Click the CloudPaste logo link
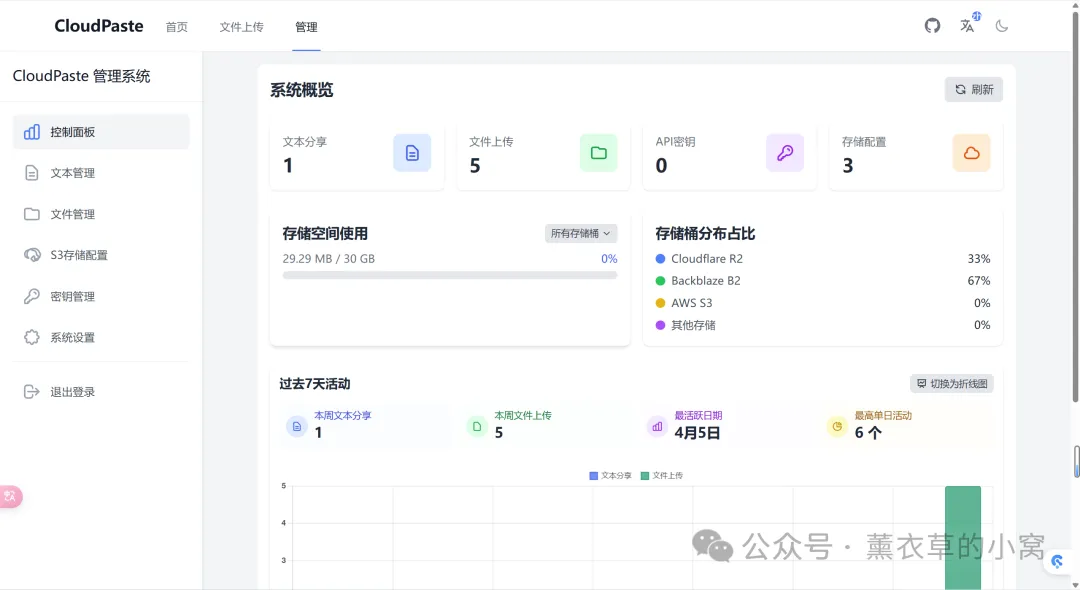 pos(99,26)
